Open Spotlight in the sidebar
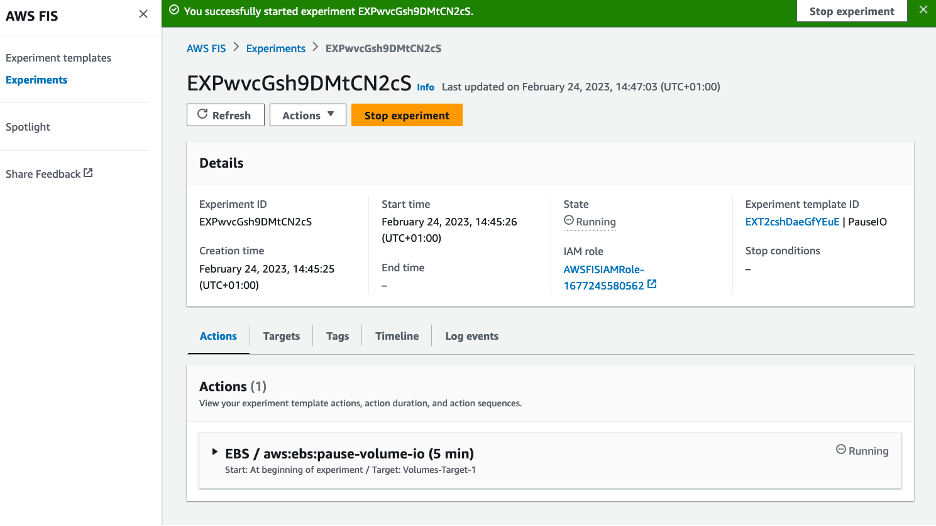936x526 pixels. click(x=28, y=127)
